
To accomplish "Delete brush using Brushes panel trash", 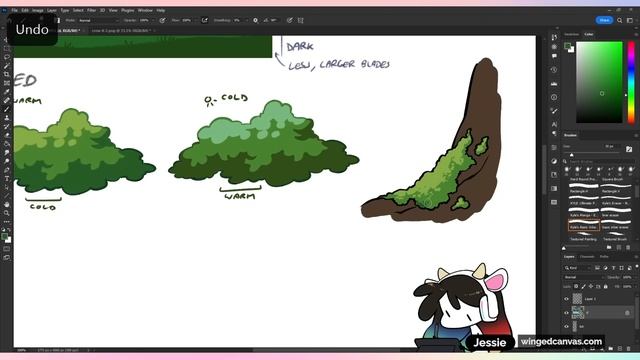I will coord(629,247).
